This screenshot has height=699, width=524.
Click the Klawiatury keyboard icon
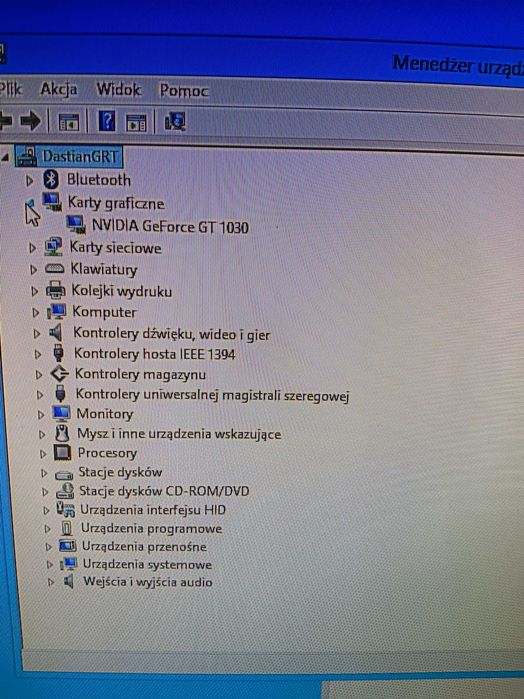point(54,268)
